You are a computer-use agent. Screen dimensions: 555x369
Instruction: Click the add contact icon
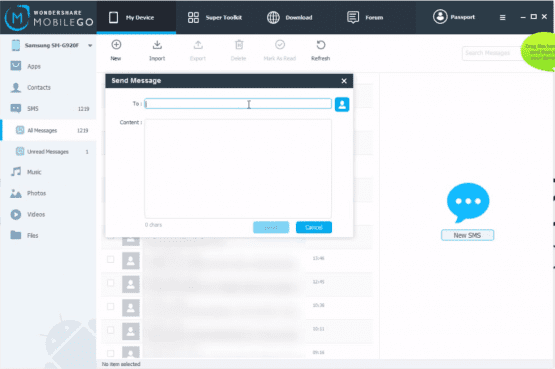coord(342,104)
